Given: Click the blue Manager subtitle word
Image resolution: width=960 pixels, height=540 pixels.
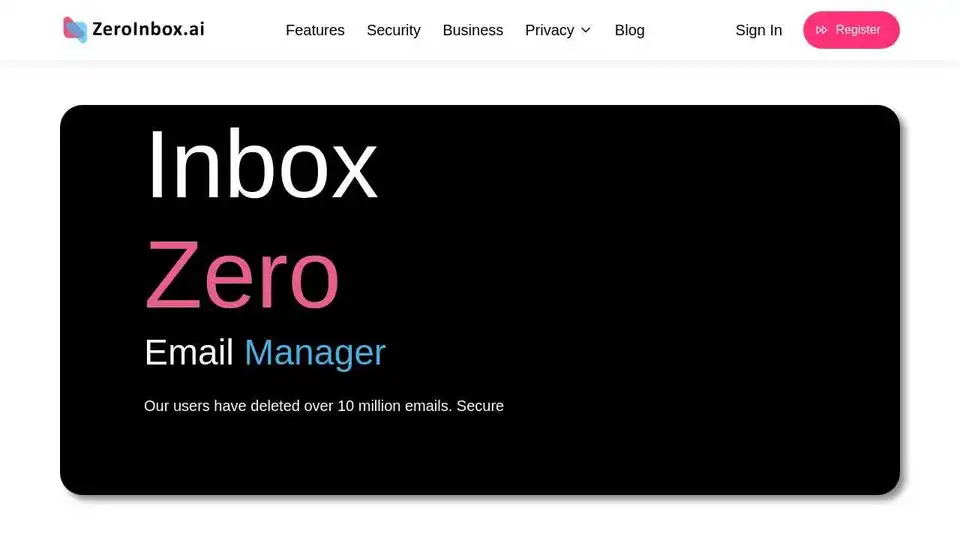Looking at the screenshot, I should tap(315, 353).
